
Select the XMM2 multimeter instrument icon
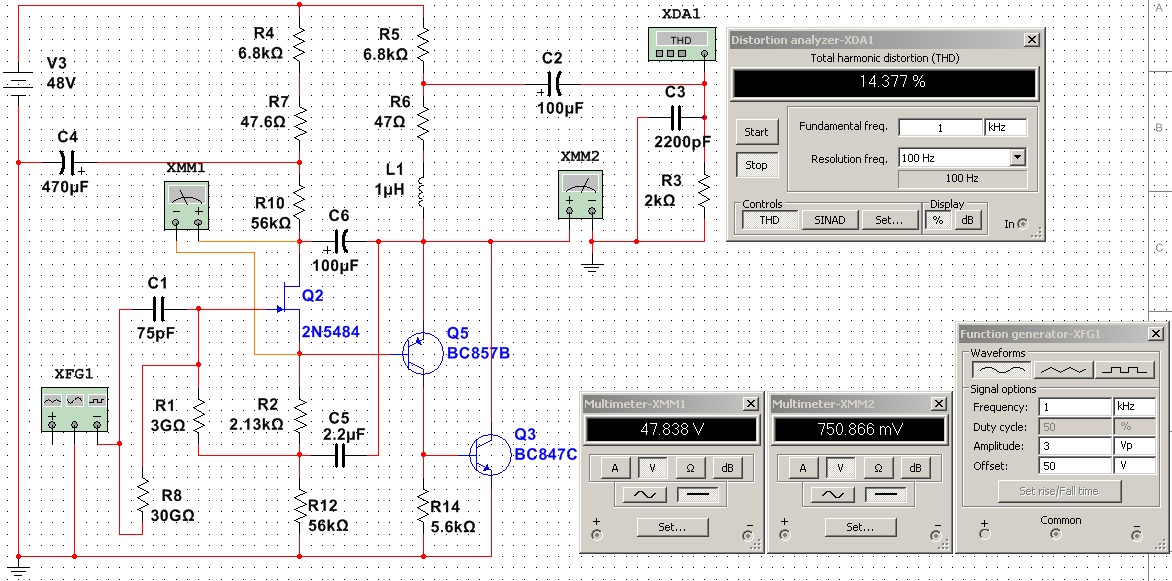[580, 194]
